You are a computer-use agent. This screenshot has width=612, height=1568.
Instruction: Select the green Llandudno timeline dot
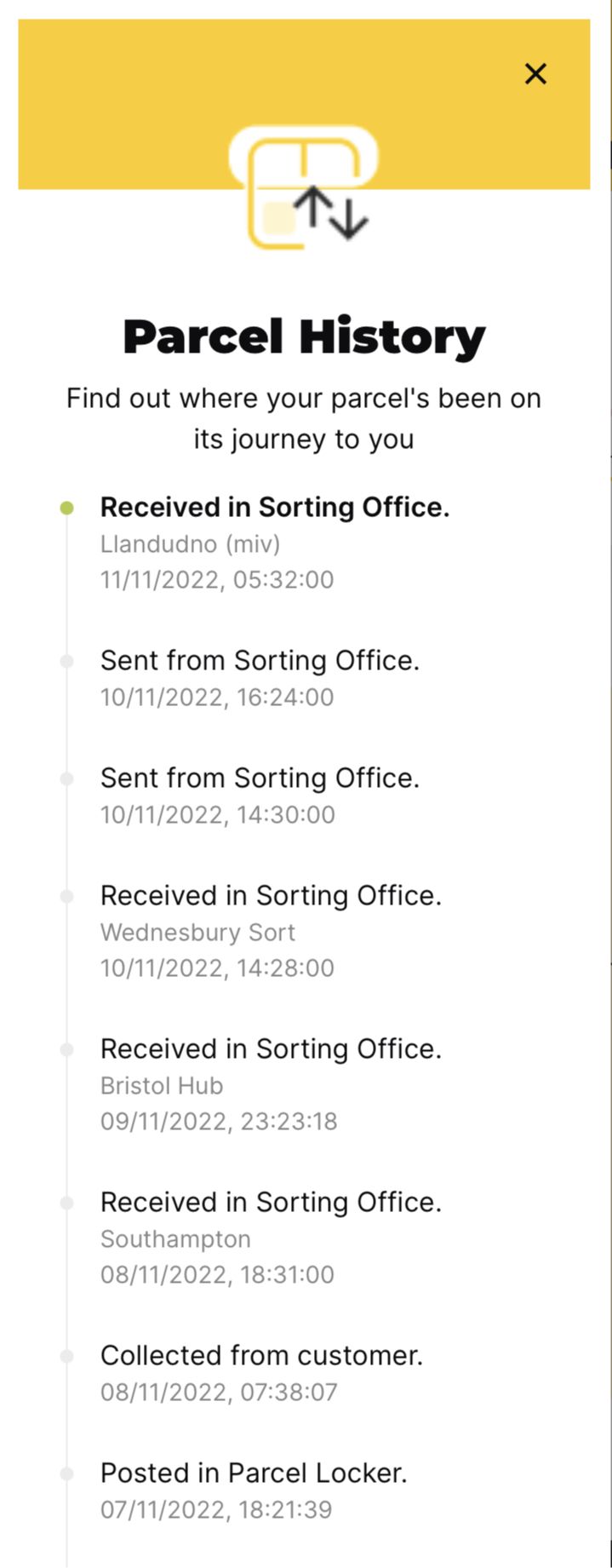click(x=66, y=508)
